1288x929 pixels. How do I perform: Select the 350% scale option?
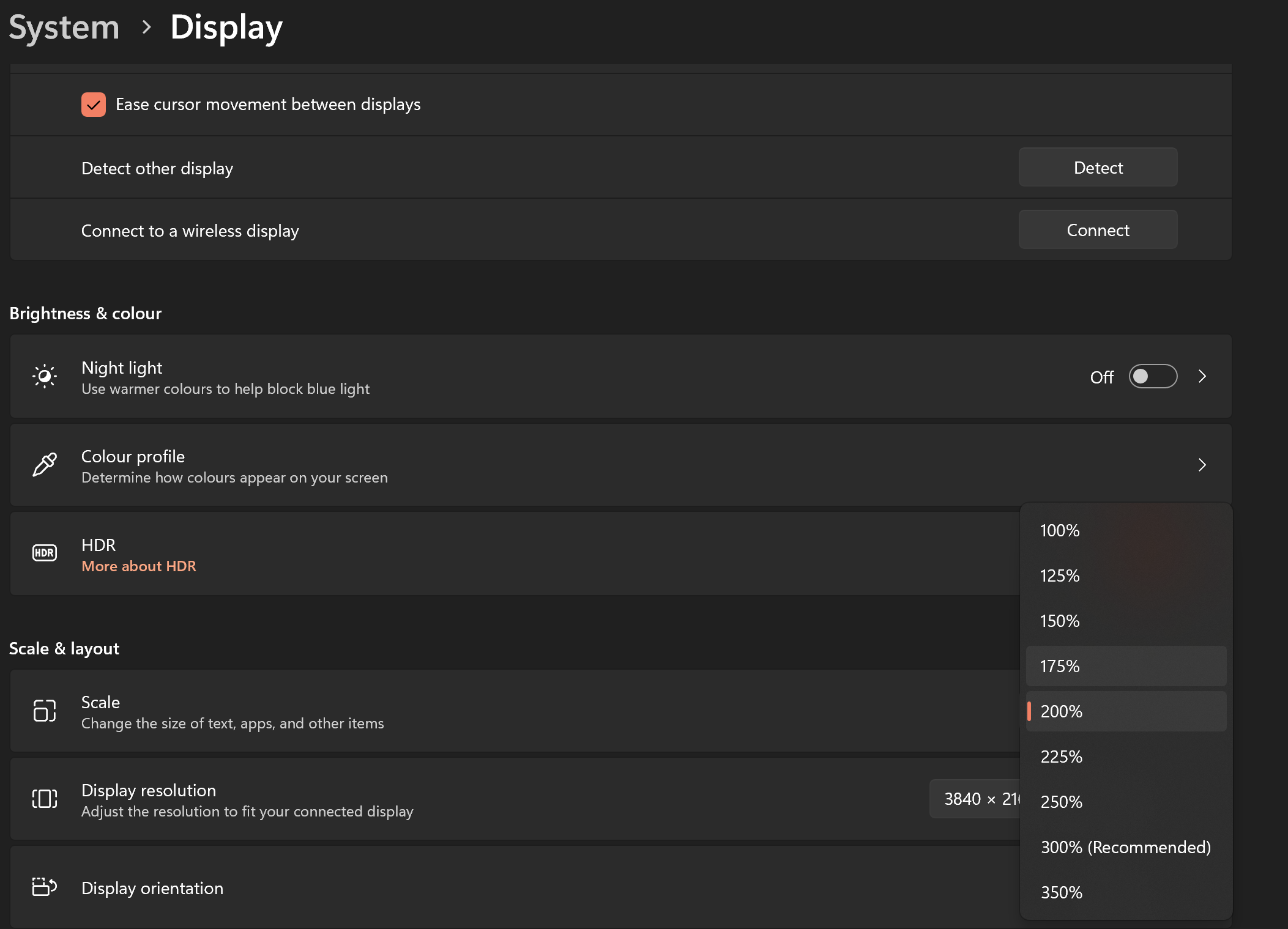[x=1062, y=892]
